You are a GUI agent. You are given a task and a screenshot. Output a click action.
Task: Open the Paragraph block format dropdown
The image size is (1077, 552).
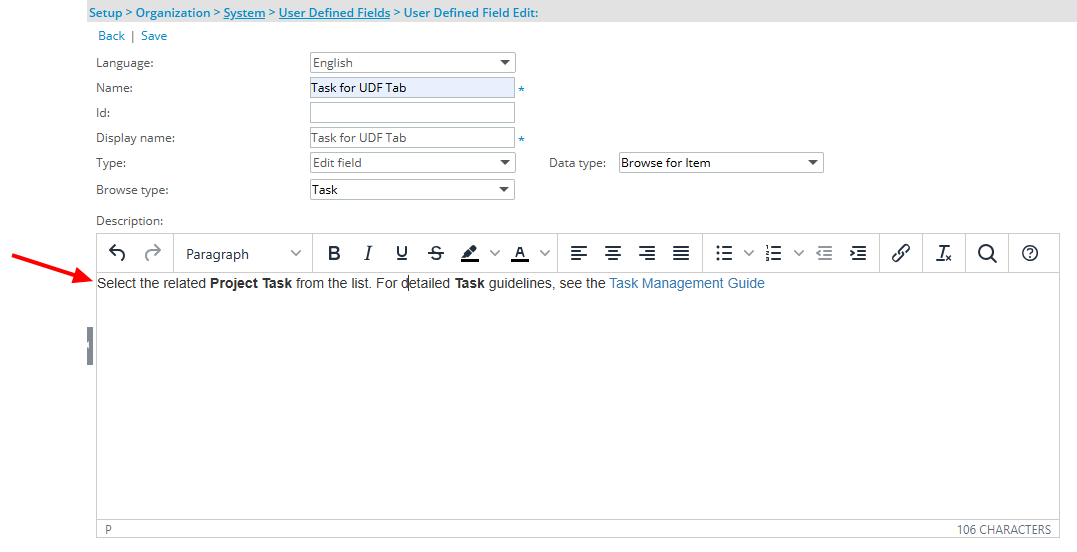tap(243, 254)
